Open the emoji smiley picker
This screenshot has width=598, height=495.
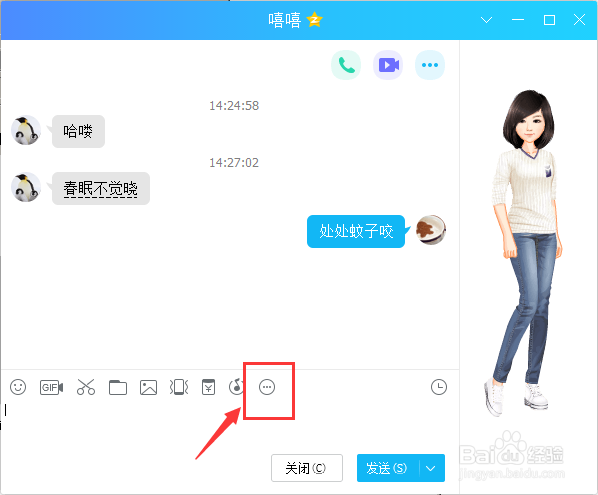(18, 387)
